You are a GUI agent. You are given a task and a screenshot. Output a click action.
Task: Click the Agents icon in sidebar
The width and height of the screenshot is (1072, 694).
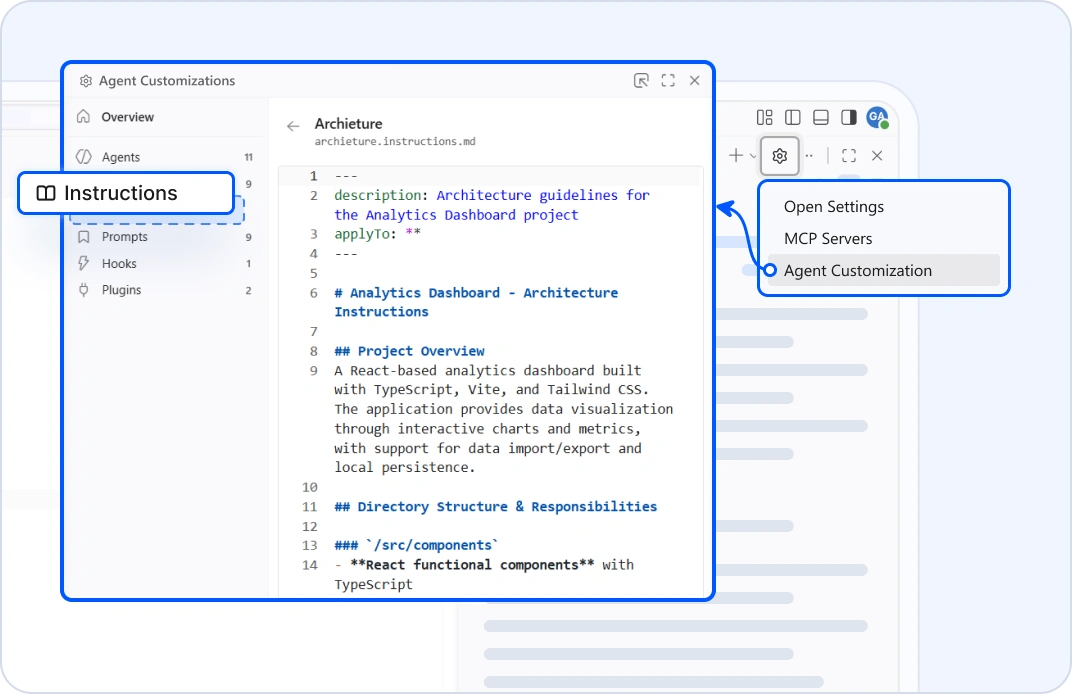tap(83, 157)
